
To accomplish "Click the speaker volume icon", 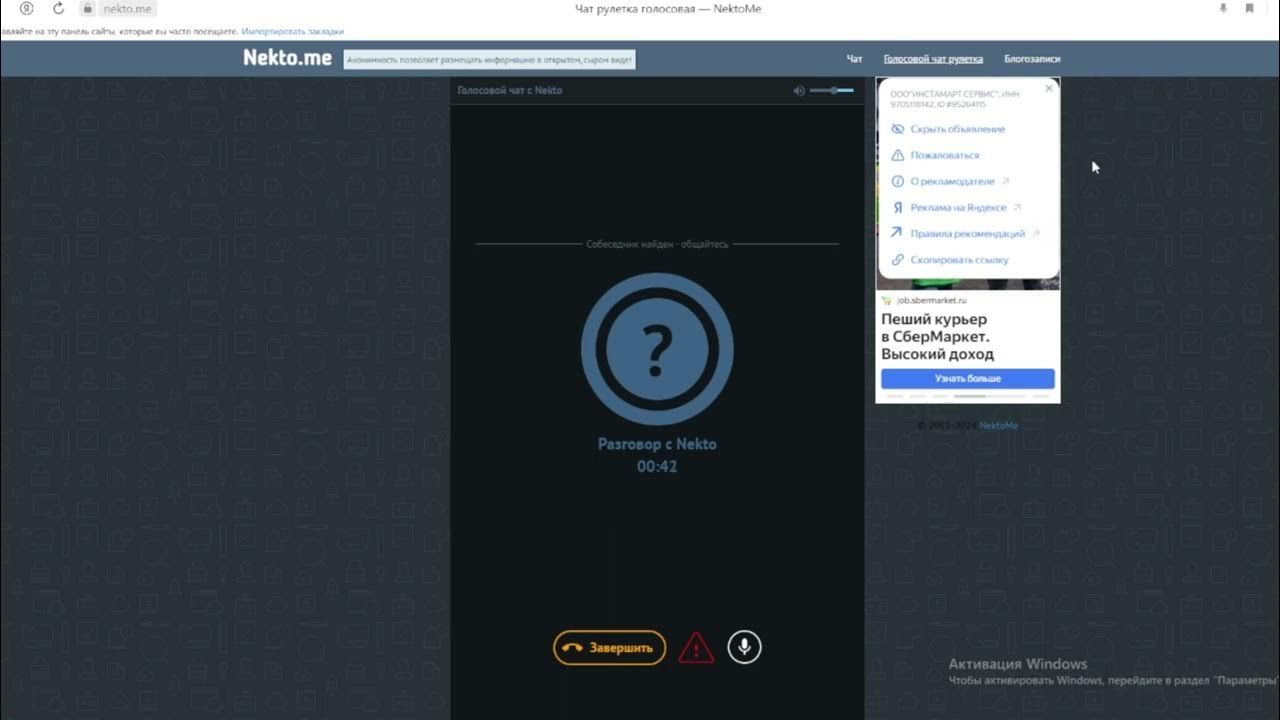I will click(799, 91).
